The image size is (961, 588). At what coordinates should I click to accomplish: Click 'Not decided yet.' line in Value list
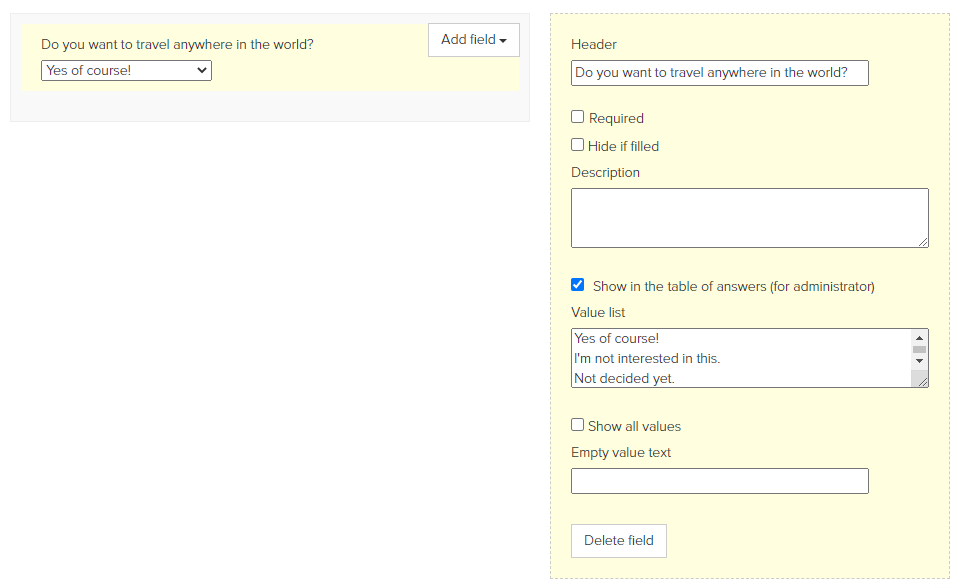(624, 379)
